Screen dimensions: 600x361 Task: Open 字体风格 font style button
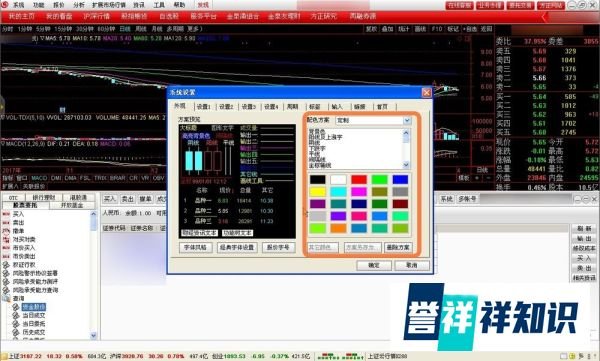point(195,247)
